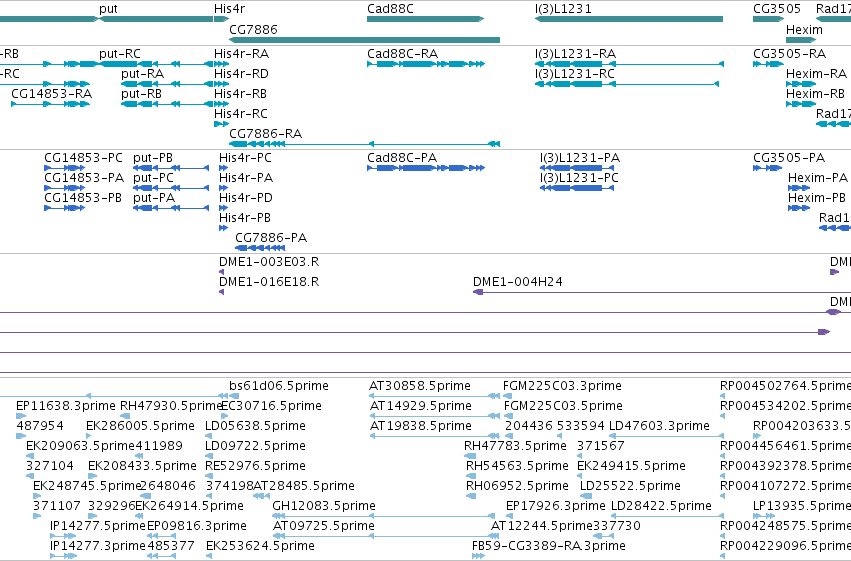
Task: Click the 'CG3505' gene label
Action: (777, 9)
